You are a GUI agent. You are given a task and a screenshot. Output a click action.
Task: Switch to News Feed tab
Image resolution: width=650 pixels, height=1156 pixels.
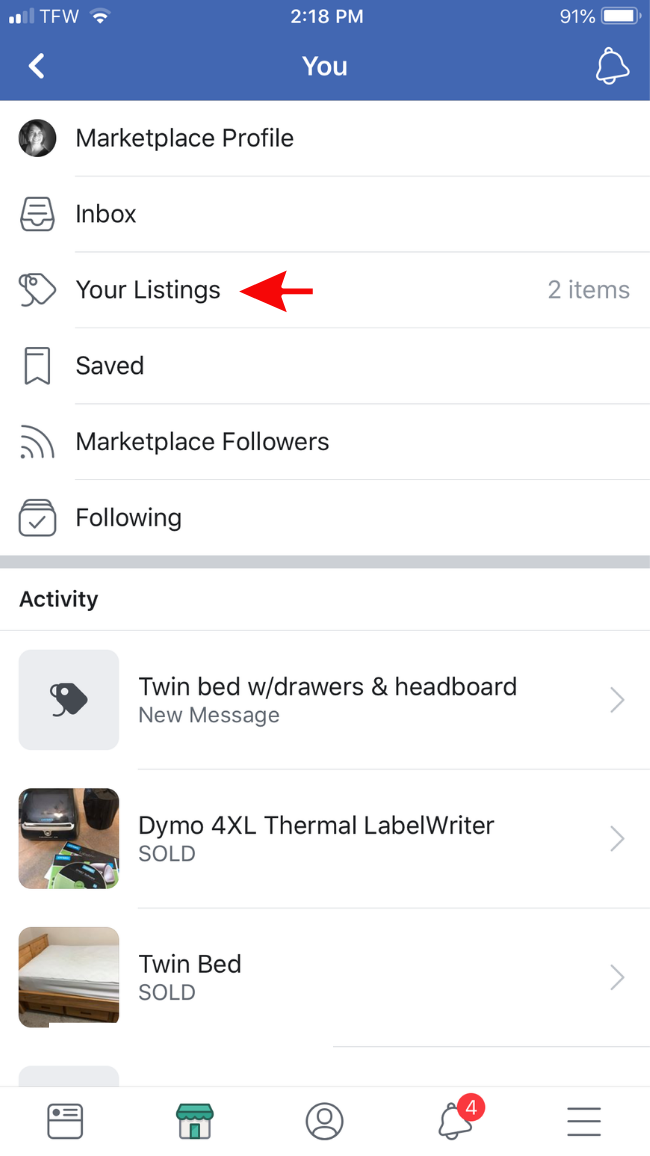click(x=65, y=1121)
